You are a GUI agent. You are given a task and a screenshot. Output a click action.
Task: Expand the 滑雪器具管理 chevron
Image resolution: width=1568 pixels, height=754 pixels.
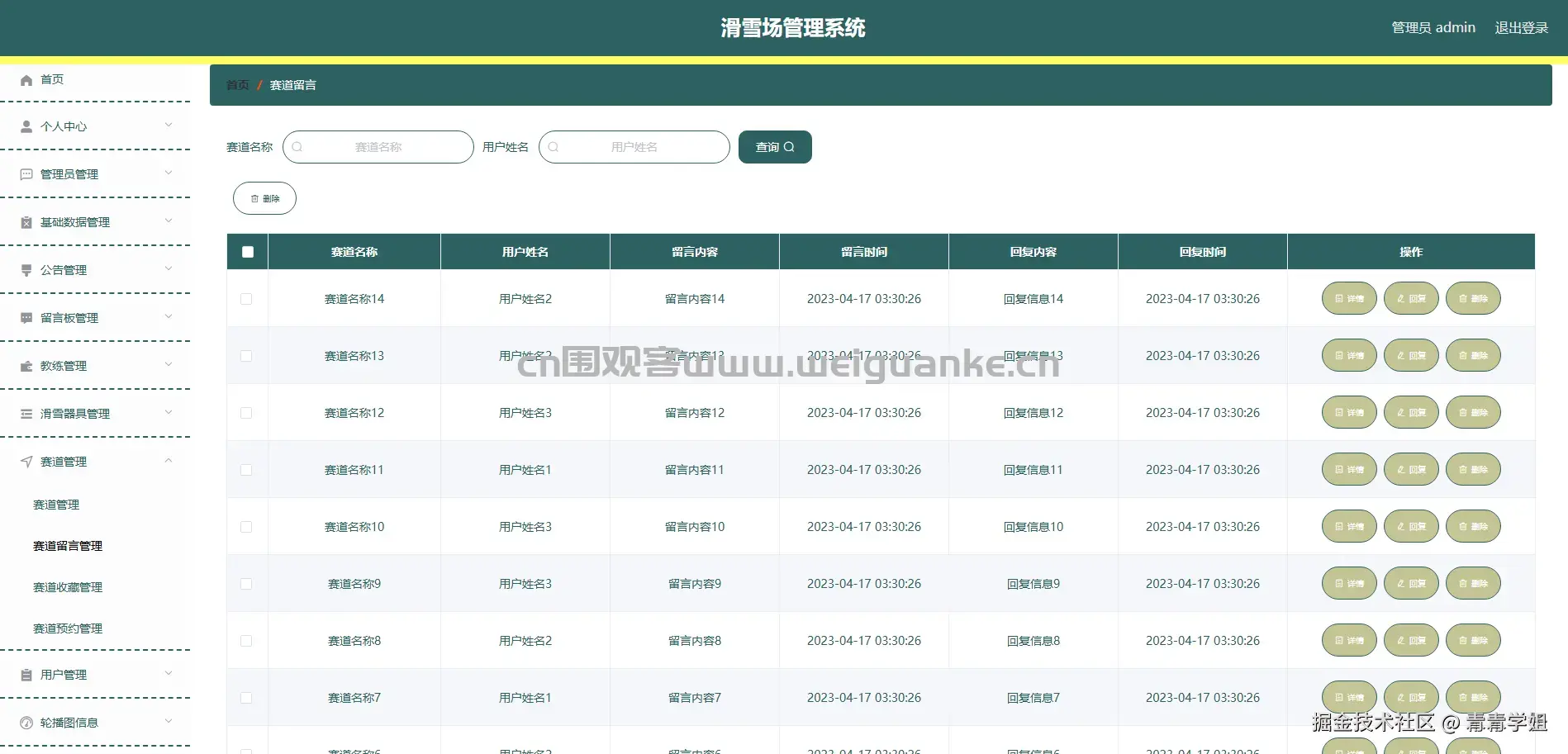pyautogui.click(x=169, y=413)
